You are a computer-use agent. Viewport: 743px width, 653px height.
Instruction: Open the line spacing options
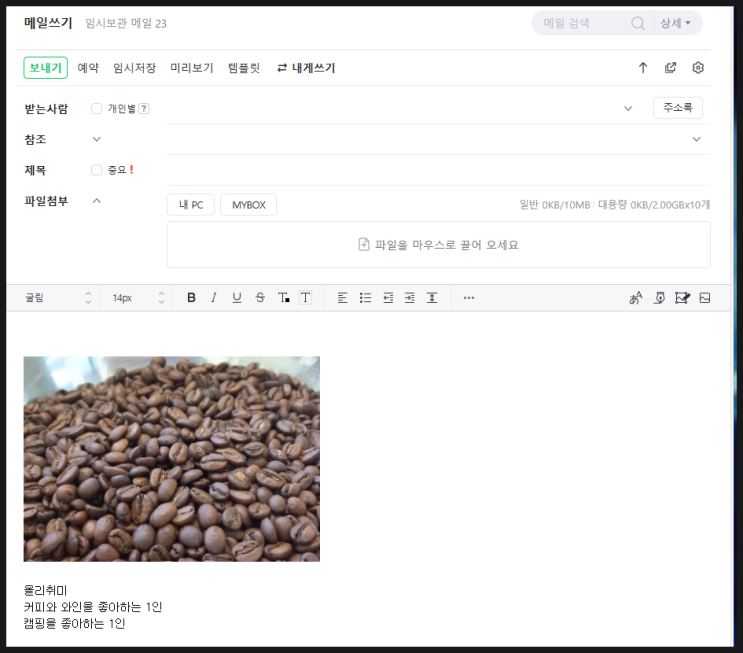[432, 298]
